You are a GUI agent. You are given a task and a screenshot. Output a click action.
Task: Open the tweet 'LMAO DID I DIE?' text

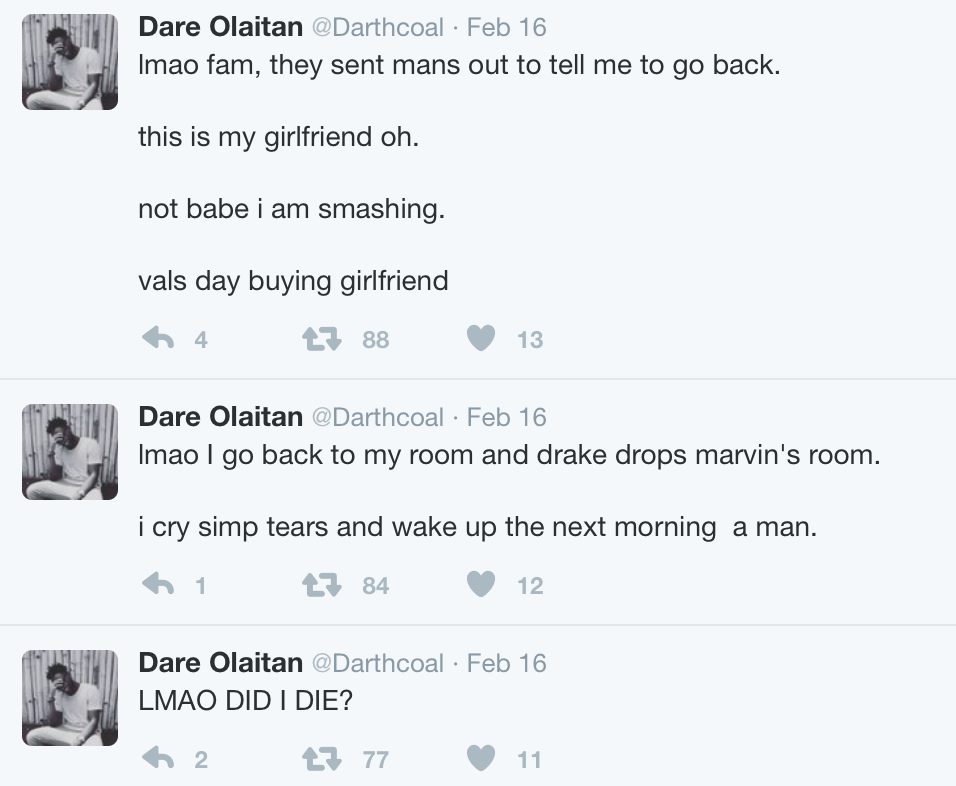[x=246, y=701]
